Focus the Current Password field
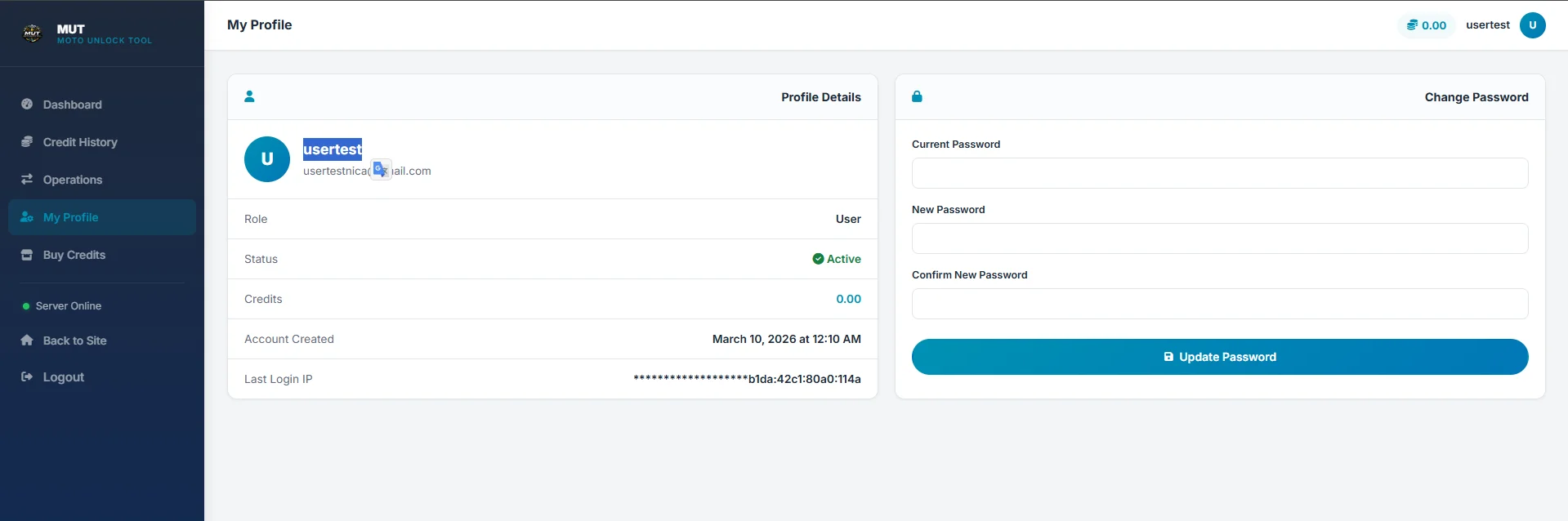 (x=1220, y=173)
